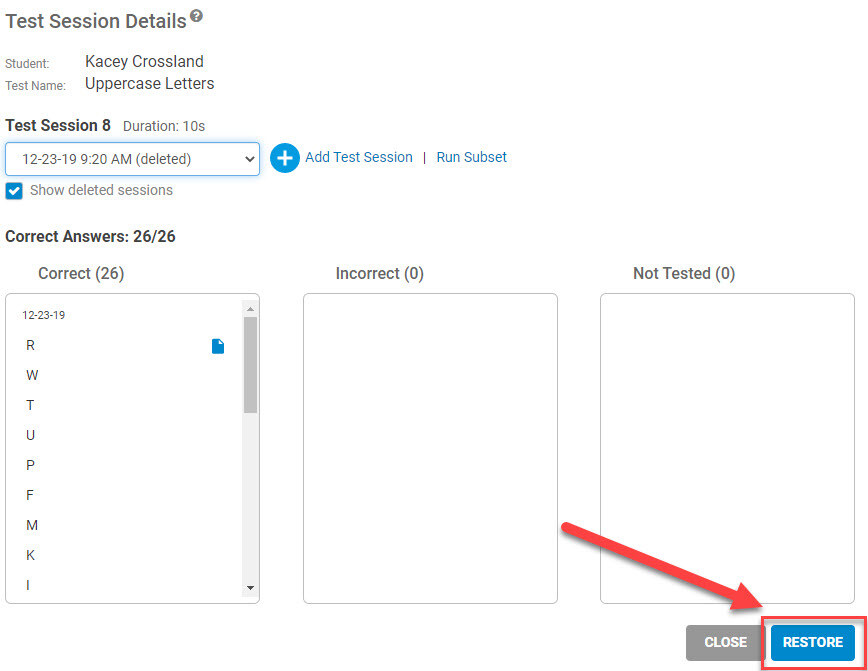Select letter T in Correct list
This screenshot has height=671, width=868.
(30, 405)
